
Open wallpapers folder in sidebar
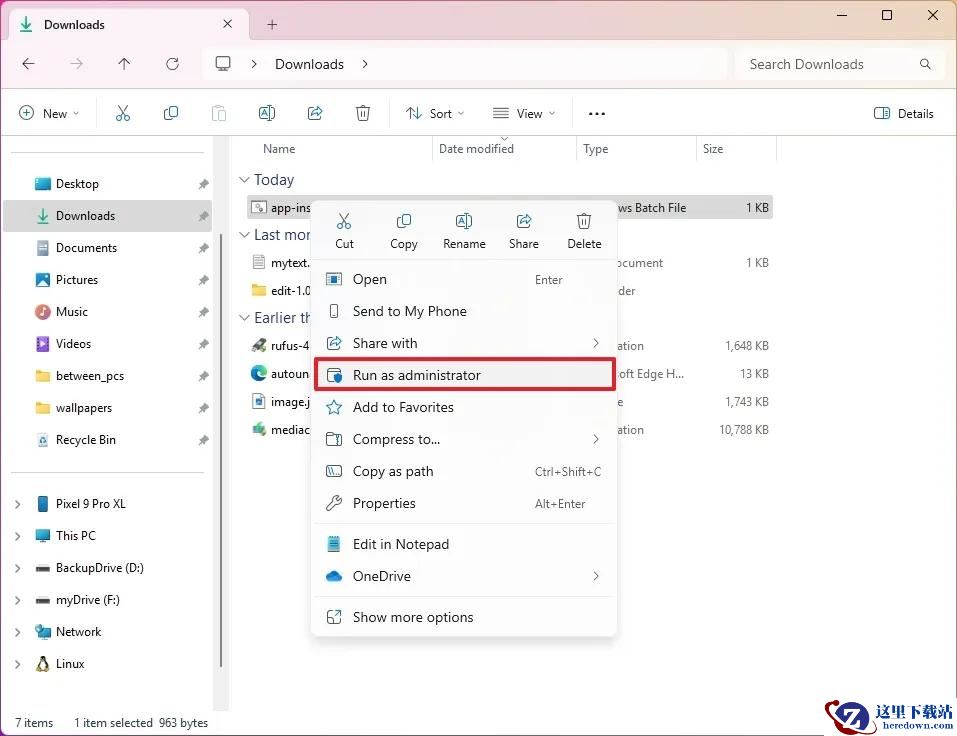107,408
